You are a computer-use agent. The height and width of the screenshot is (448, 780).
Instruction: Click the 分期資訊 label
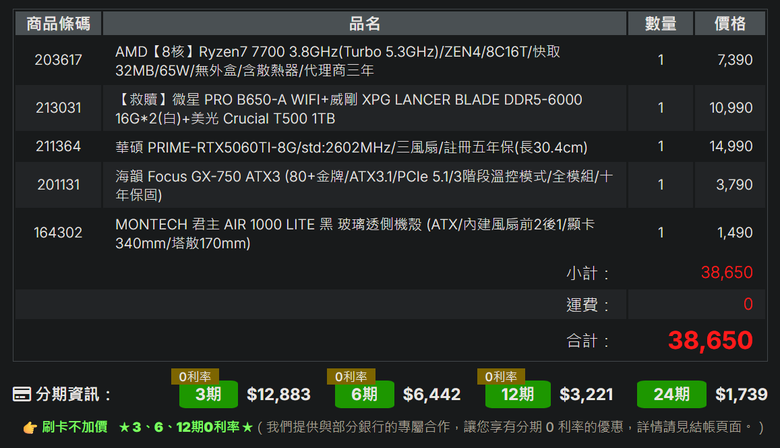(x=73, y=395)
